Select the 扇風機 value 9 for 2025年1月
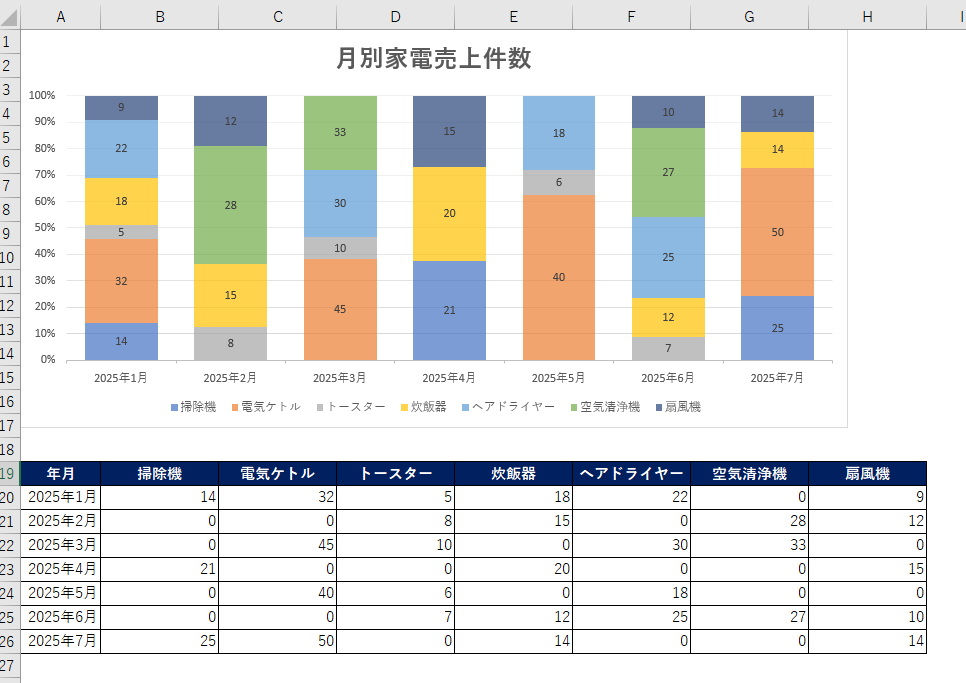 (x=867, y=498)
